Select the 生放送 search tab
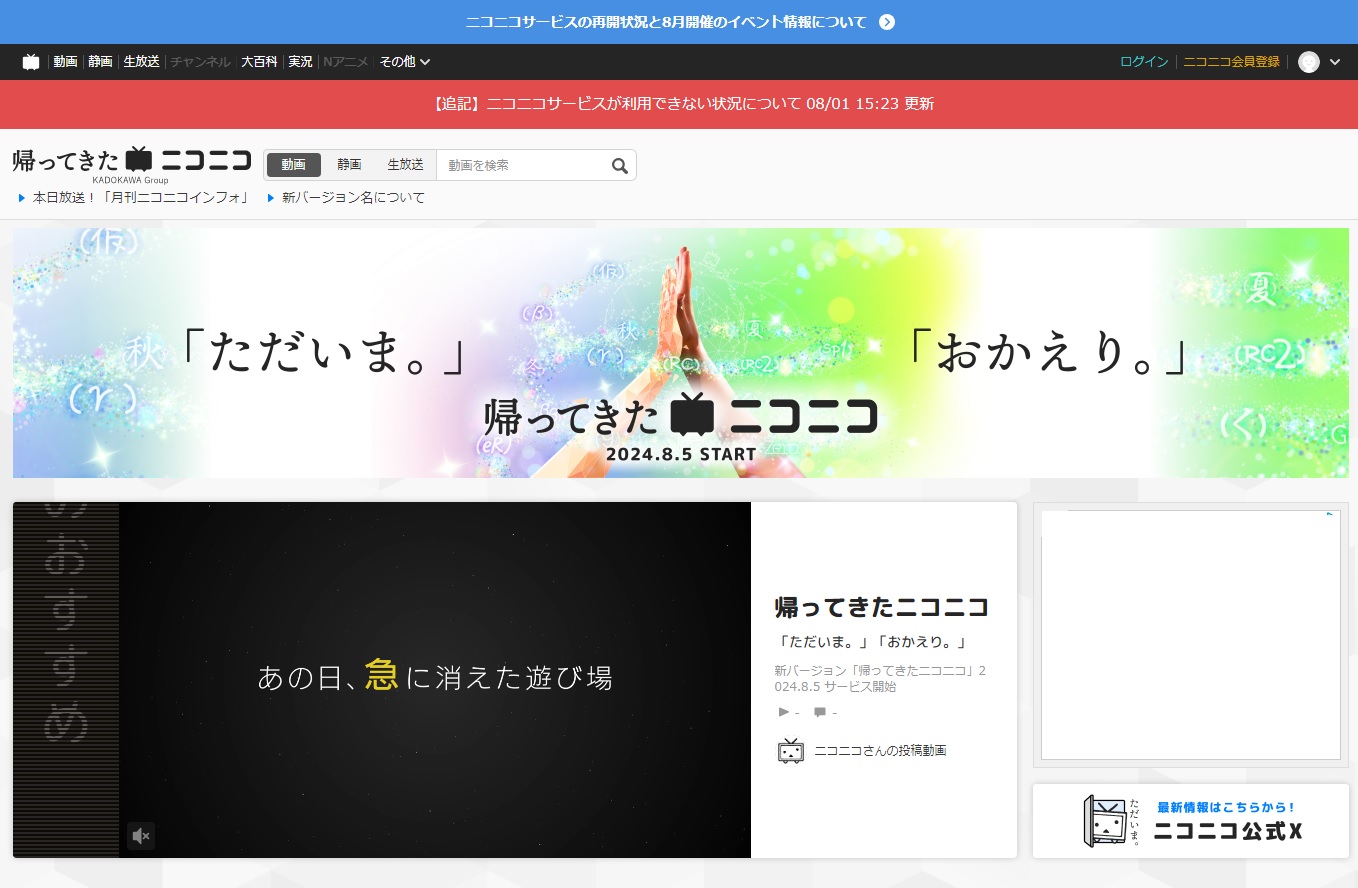The image size is (1358, 888). 405,165
